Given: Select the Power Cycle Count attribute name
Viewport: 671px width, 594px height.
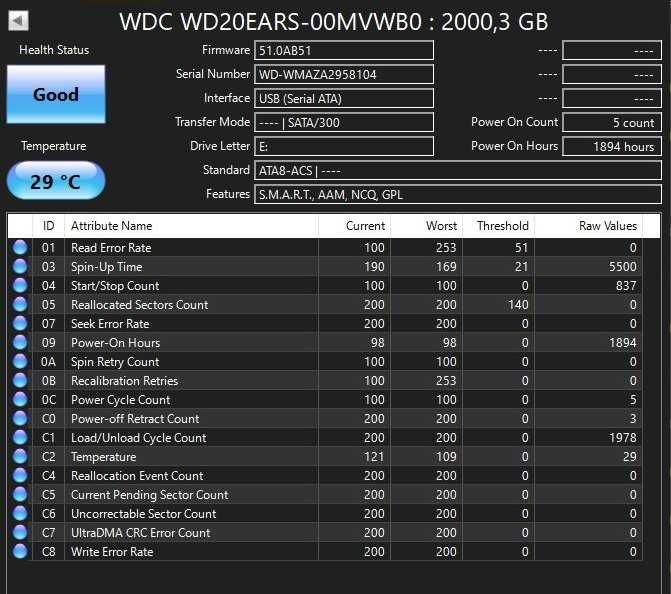Looking at the screenshot, I should click(121, 400).
